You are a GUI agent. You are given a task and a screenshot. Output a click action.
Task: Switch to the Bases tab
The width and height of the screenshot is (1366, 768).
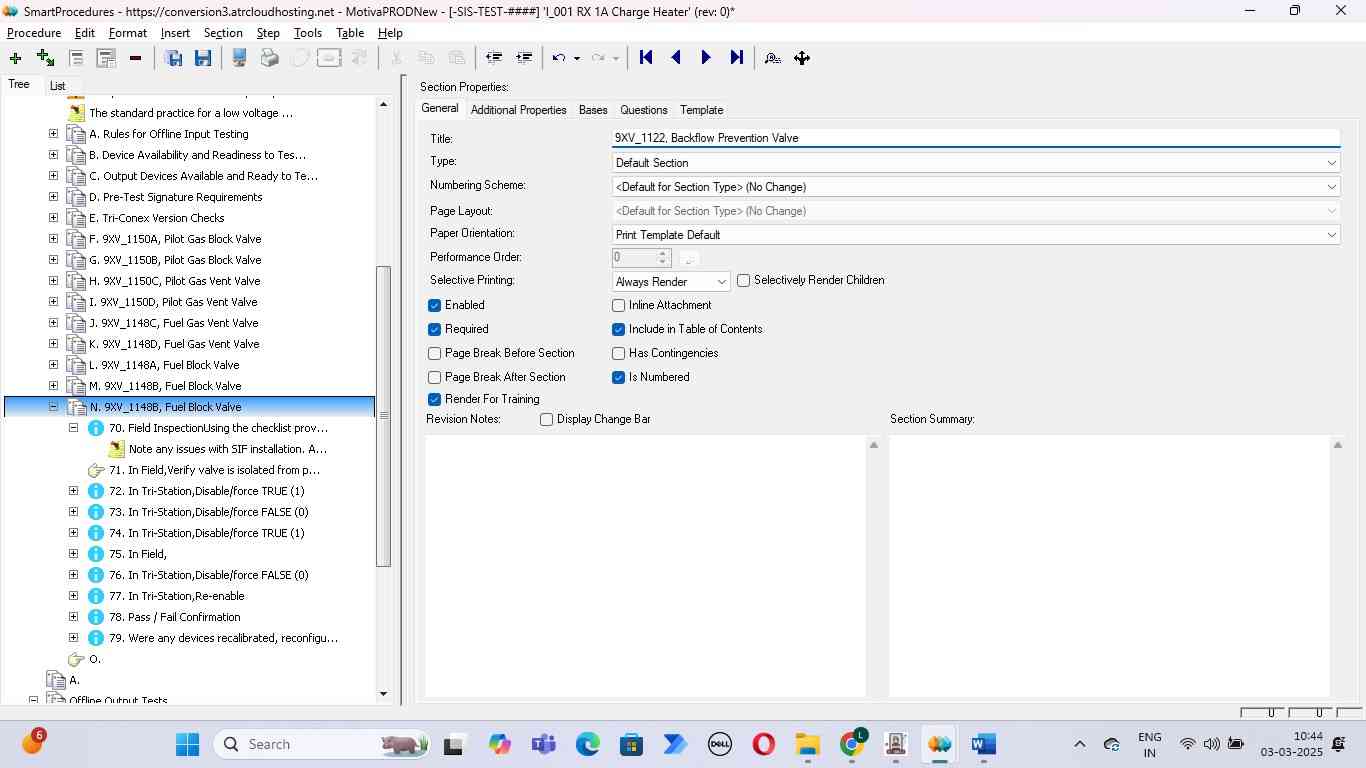click(593, 110)
